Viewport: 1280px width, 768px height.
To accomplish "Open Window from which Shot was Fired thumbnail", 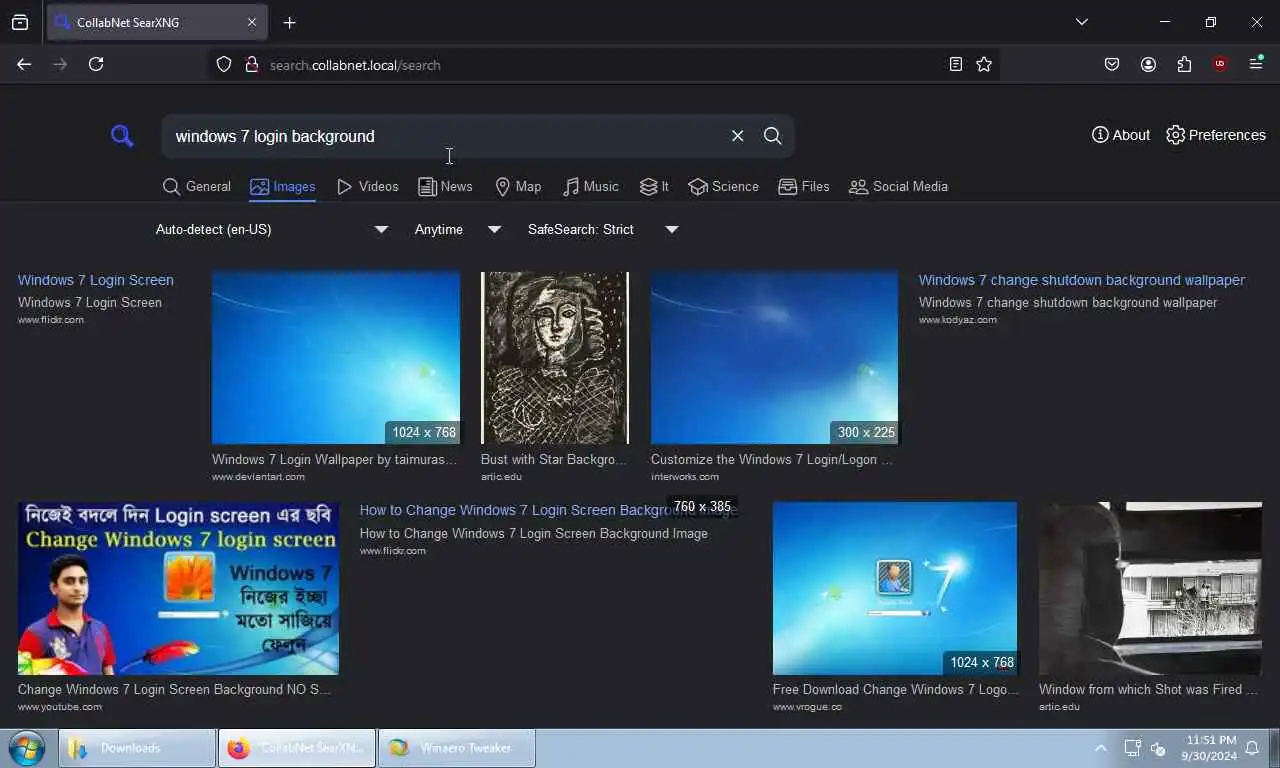I will click(1150, 588).
